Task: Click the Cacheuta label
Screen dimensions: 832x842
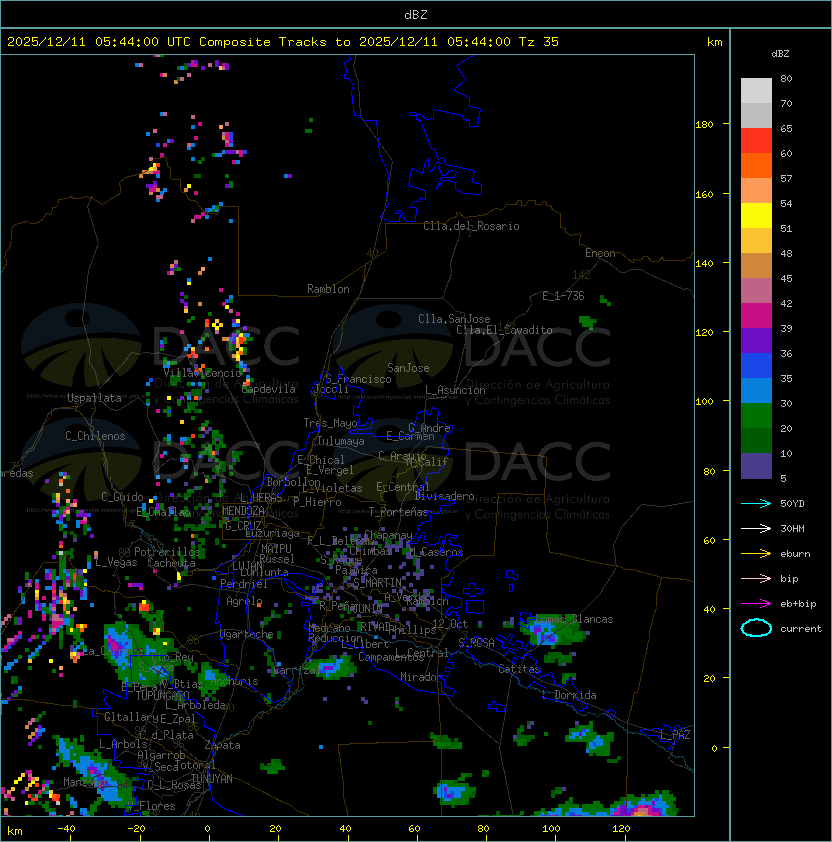Action: coord(171,563)
